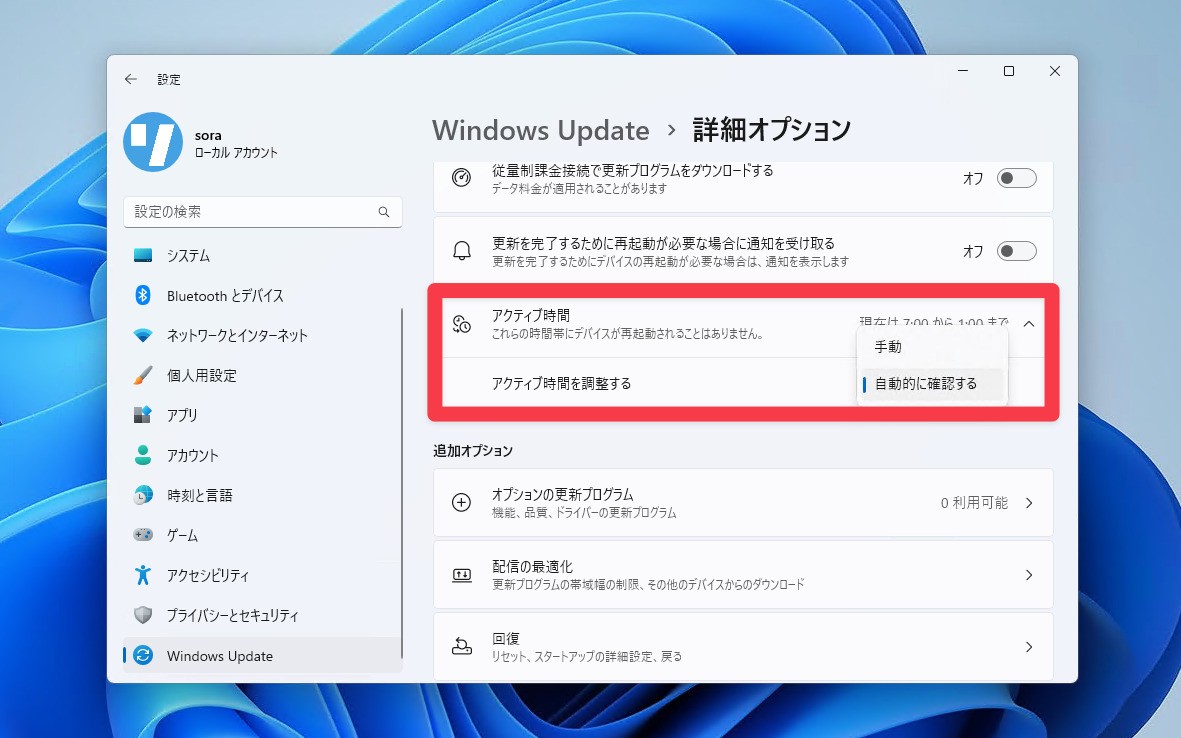1181x738 pixels.
Task: Click the back arrow in settings header
Action: pos(131,79)
